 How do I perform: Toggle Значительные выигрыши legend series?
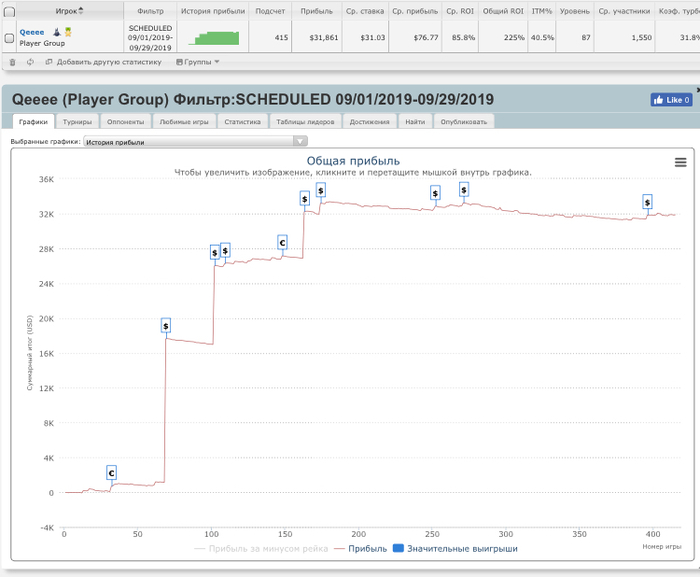[455, 549]
